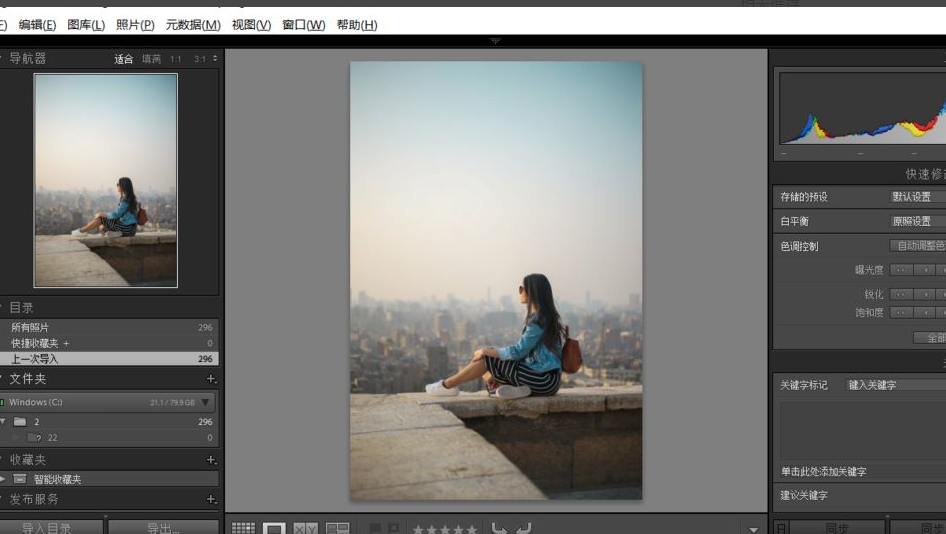Select the survey view icon
Screen dimensions: 946x534
337,528
